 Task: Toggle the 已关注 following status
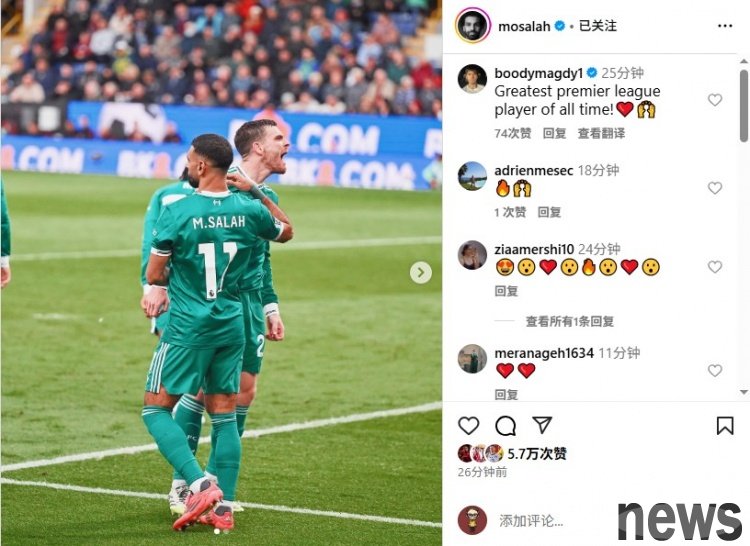coord(597,26)
